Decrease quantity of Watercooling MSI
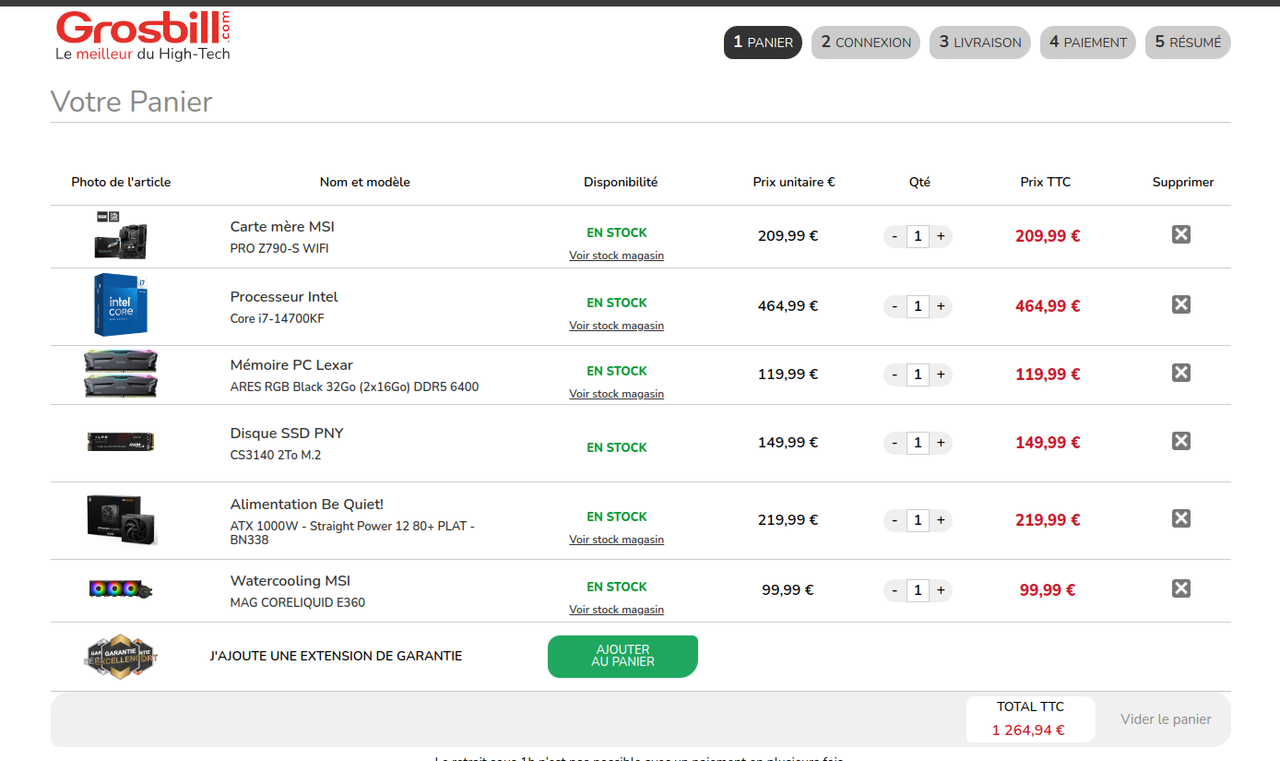The width and height of the screenshot is (1280, 761). pyautogui.click(x=895, y=590)
